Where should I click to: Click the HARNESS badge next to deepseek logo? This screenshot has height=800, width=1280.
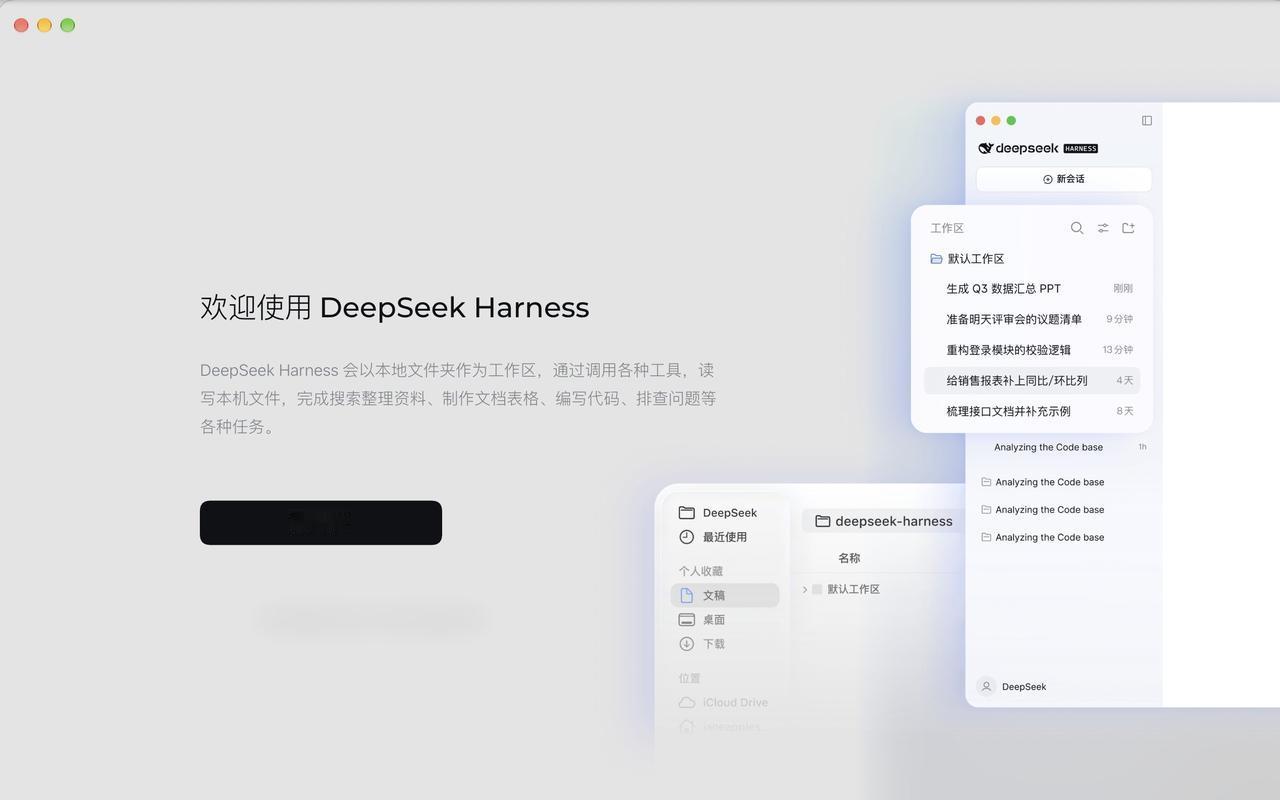pos(1080,148)
